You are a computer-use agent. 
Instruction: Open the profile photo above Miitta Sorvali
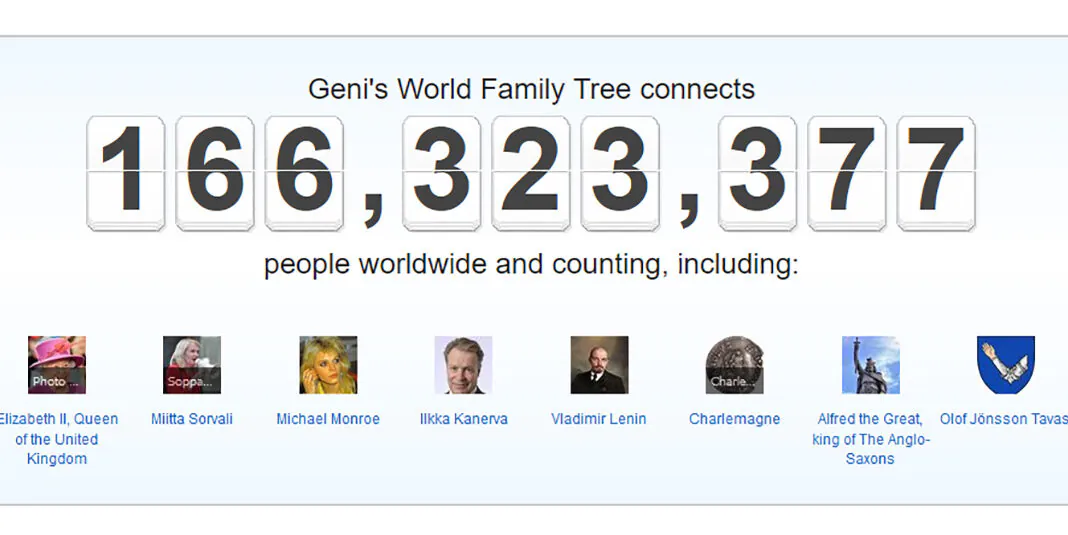192,365
